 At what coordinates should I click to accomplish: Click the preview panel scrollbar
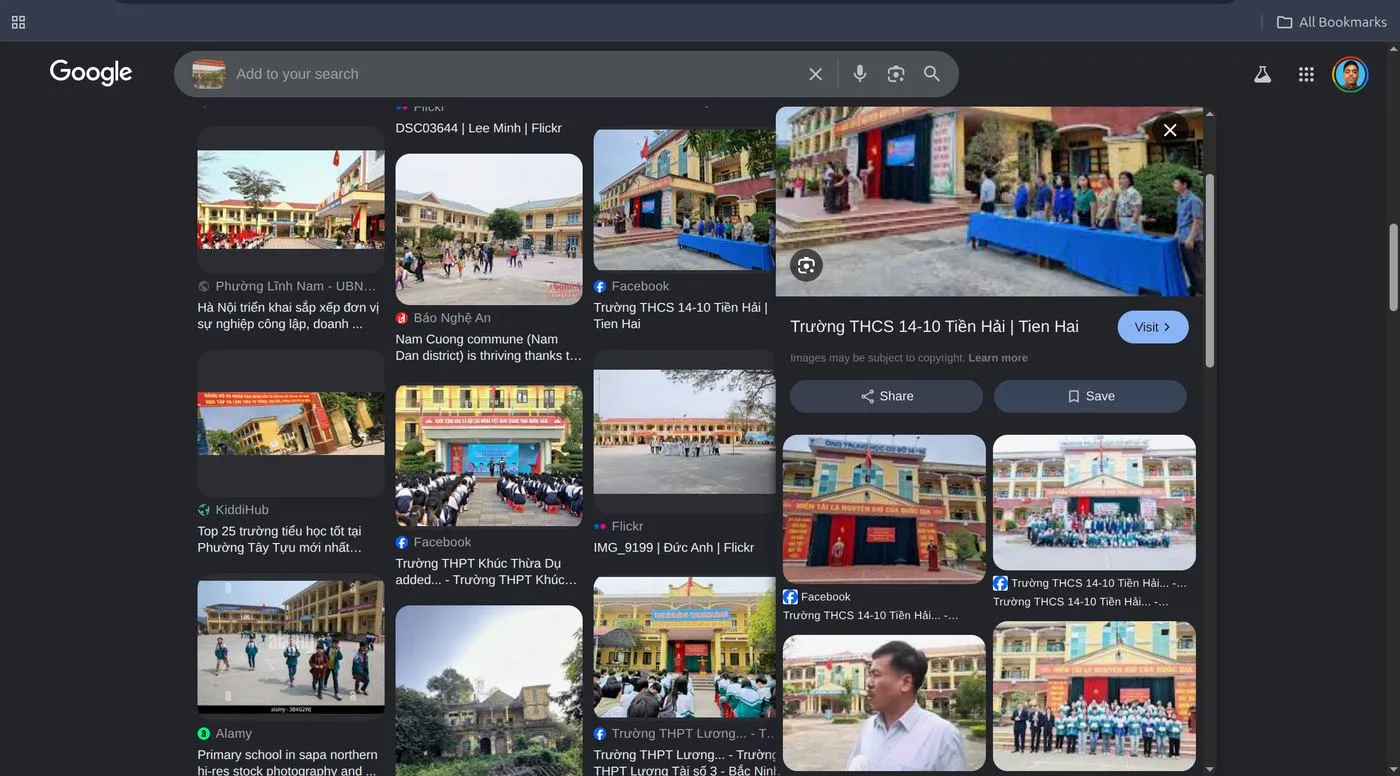click(1209, 270)
